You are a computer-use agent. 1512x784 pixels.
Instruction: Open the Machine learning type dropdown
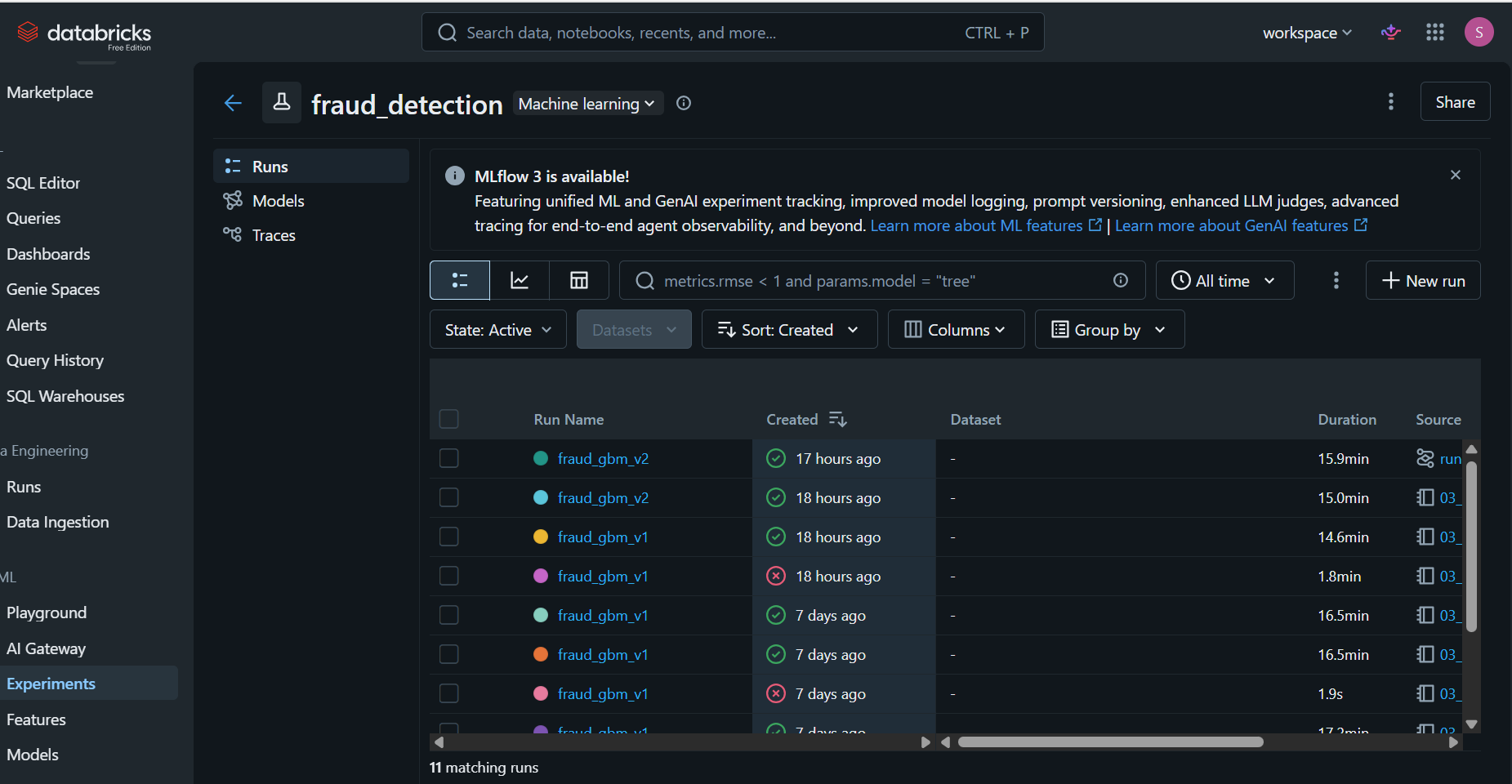(587, 104)
